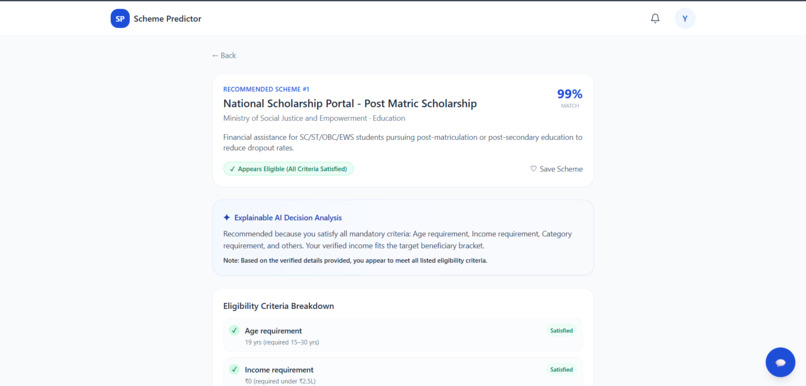Click the Income requirement check icon
Image resolution: width=806 pixels, height=386 pixels.
(x=234, y=369)
